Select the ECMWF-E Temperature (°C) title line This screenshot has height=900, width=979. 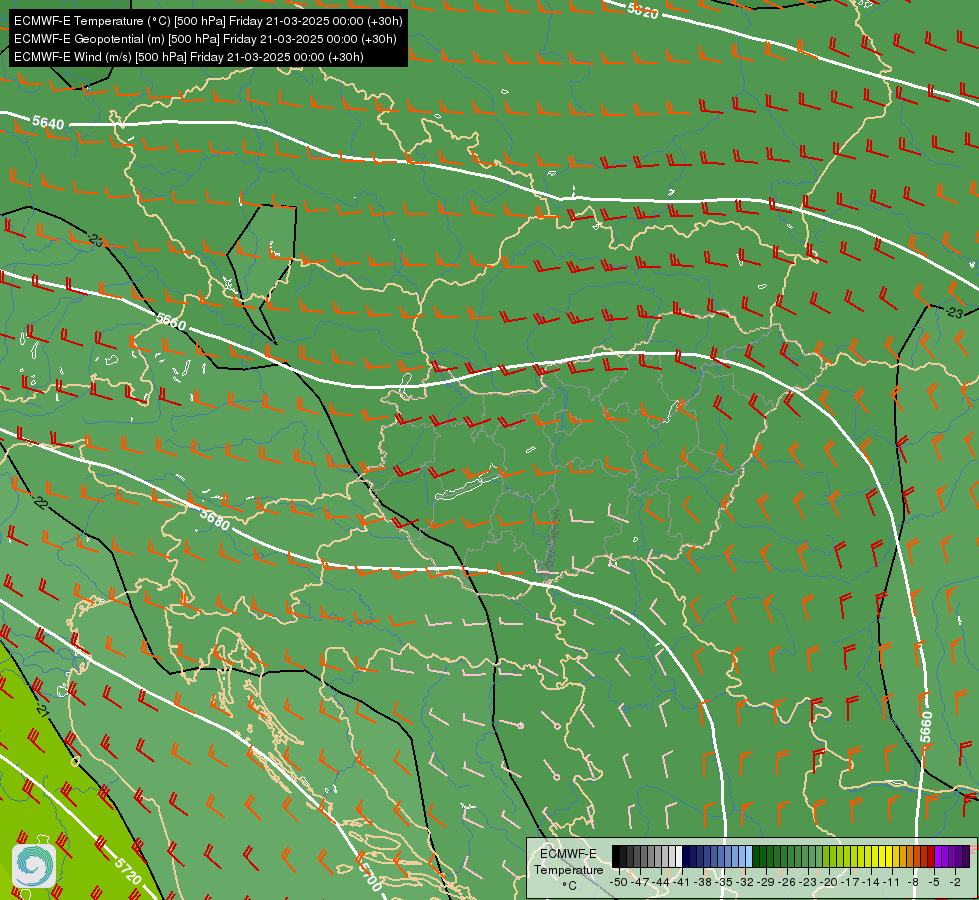pyautogui.click(x=208, y=21)
